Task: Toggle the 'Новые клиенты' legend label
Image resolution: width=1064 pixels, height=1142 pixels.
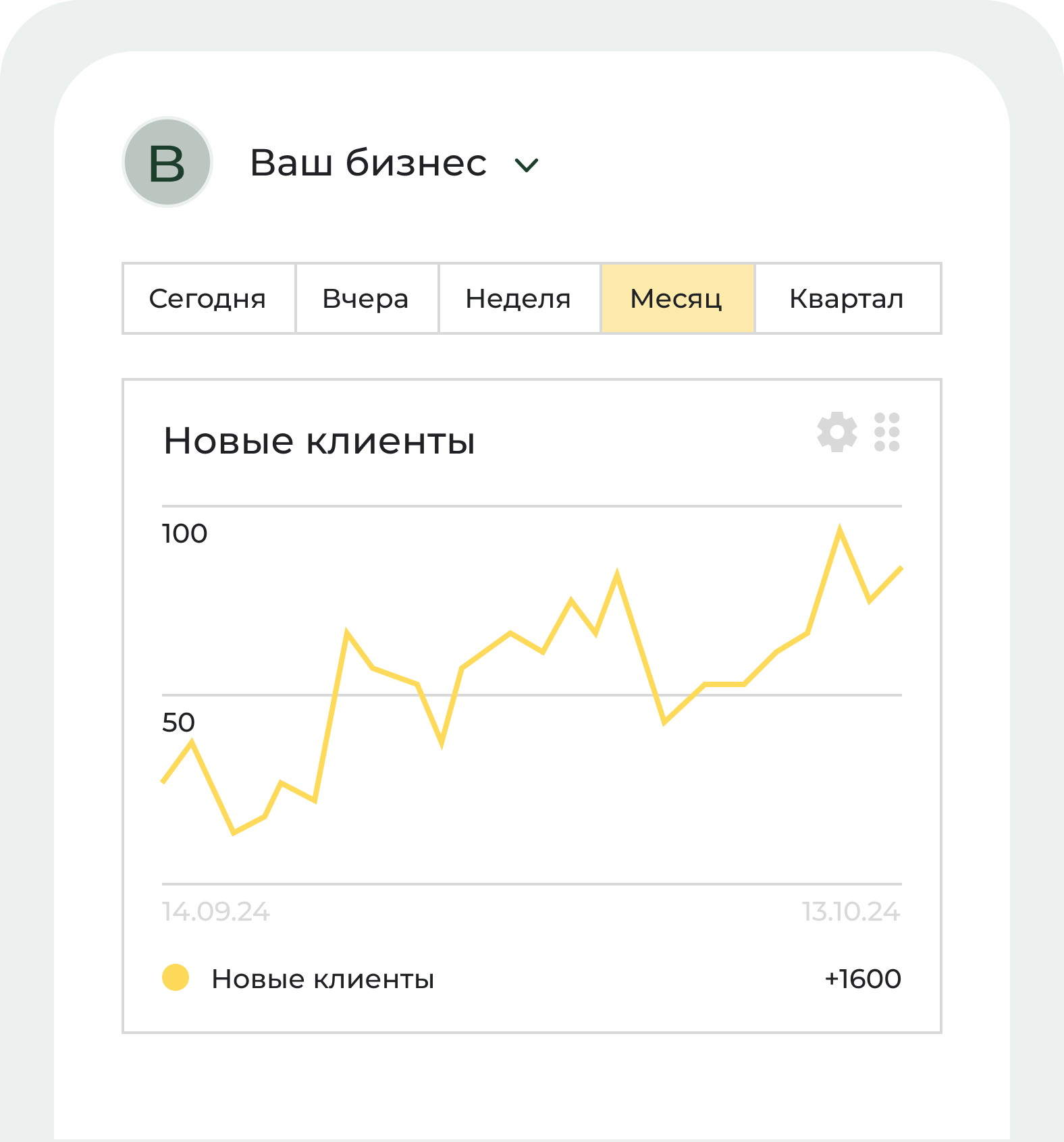Action: [323, 979]
